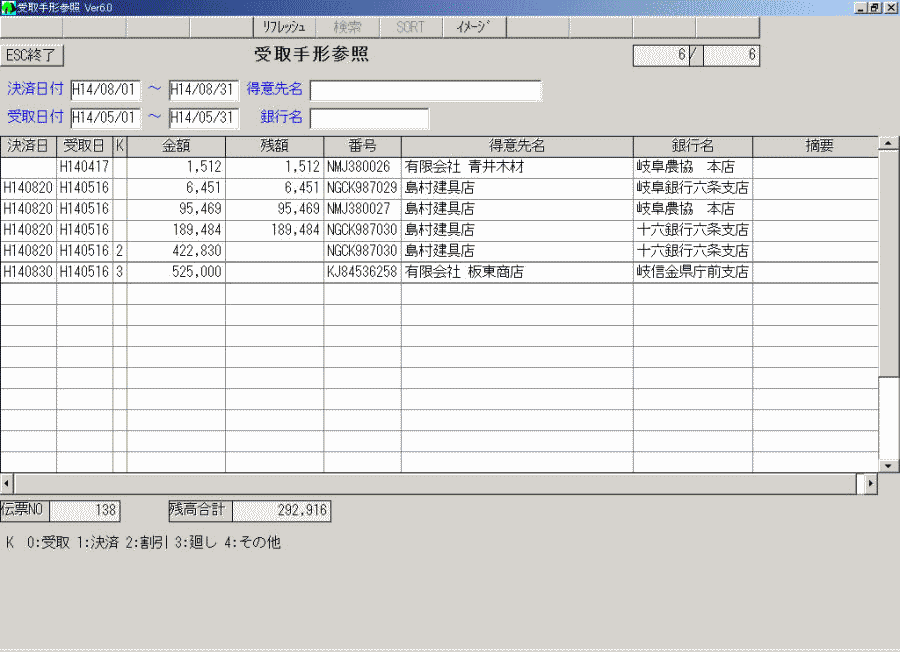This screenshot has width=900, height=652.
Task: Click the ESC終了 button
Action: pos(32,55)
